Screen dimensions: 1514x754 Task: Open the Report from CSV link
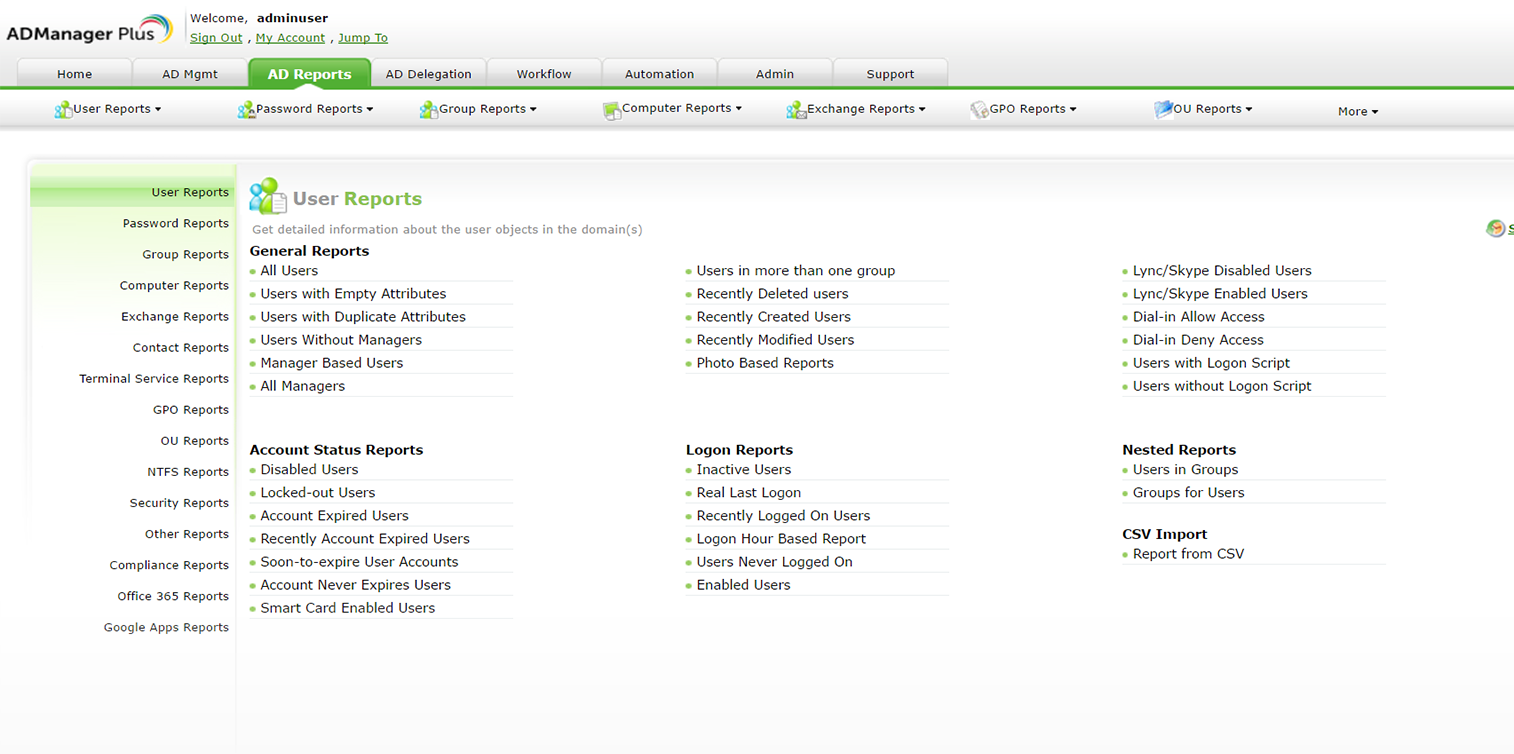(1188, 554)
